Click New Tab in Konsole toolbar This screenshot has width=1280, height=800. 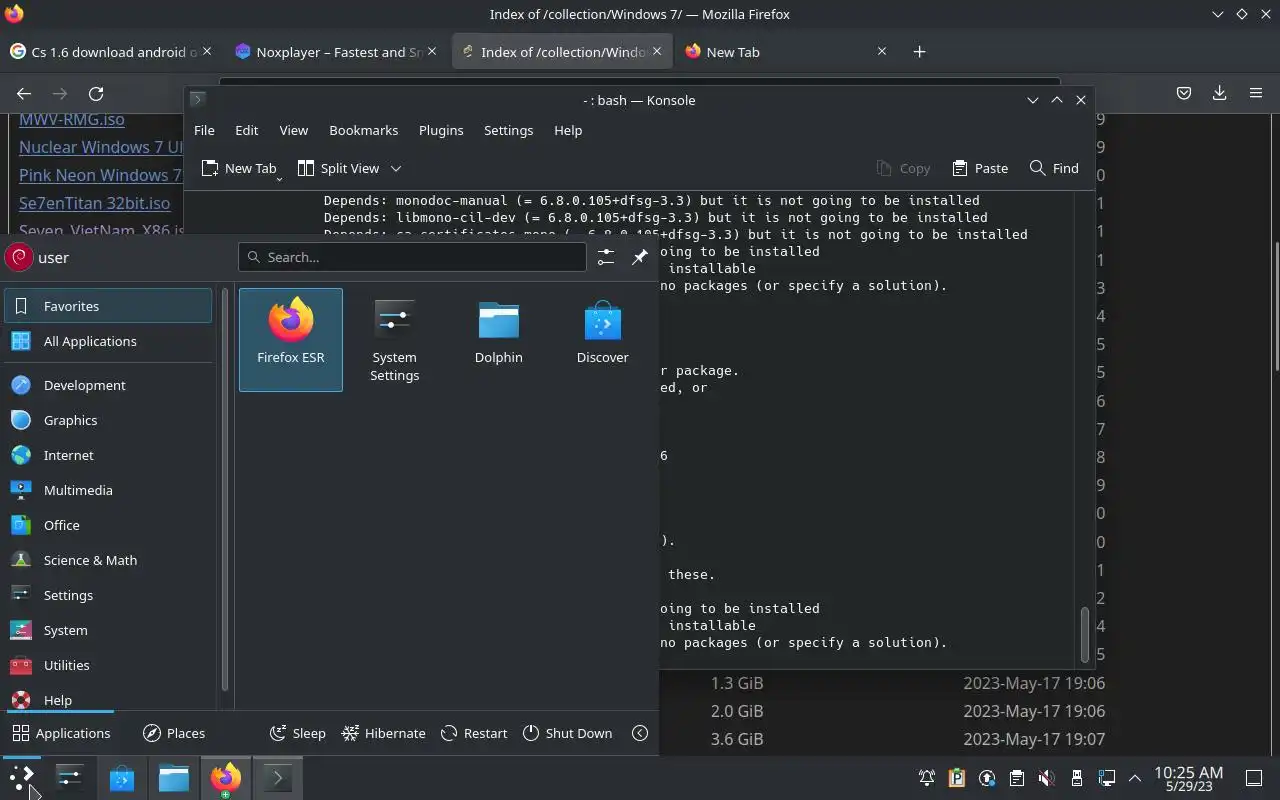[238, 168]
